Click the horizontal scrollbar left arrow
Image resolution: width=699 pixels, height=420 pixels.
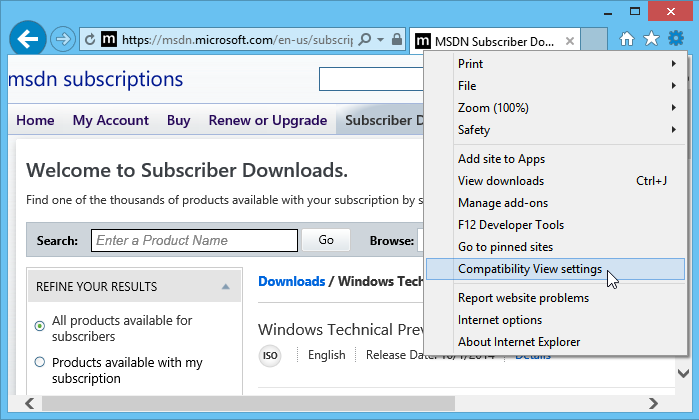[29, 404]
